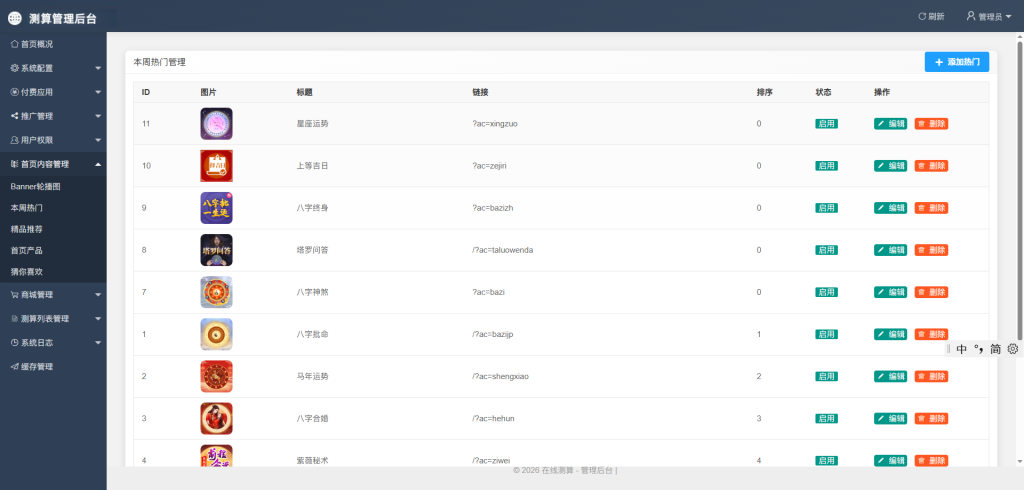
Task: Open Banner轮播图 submenu item
Action: (35, 187)
